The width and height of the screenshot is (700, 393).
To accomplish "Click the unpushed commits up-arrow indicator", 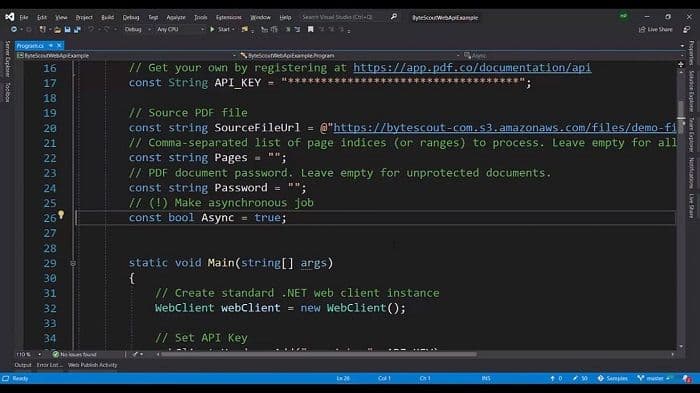I will (556, 379).
